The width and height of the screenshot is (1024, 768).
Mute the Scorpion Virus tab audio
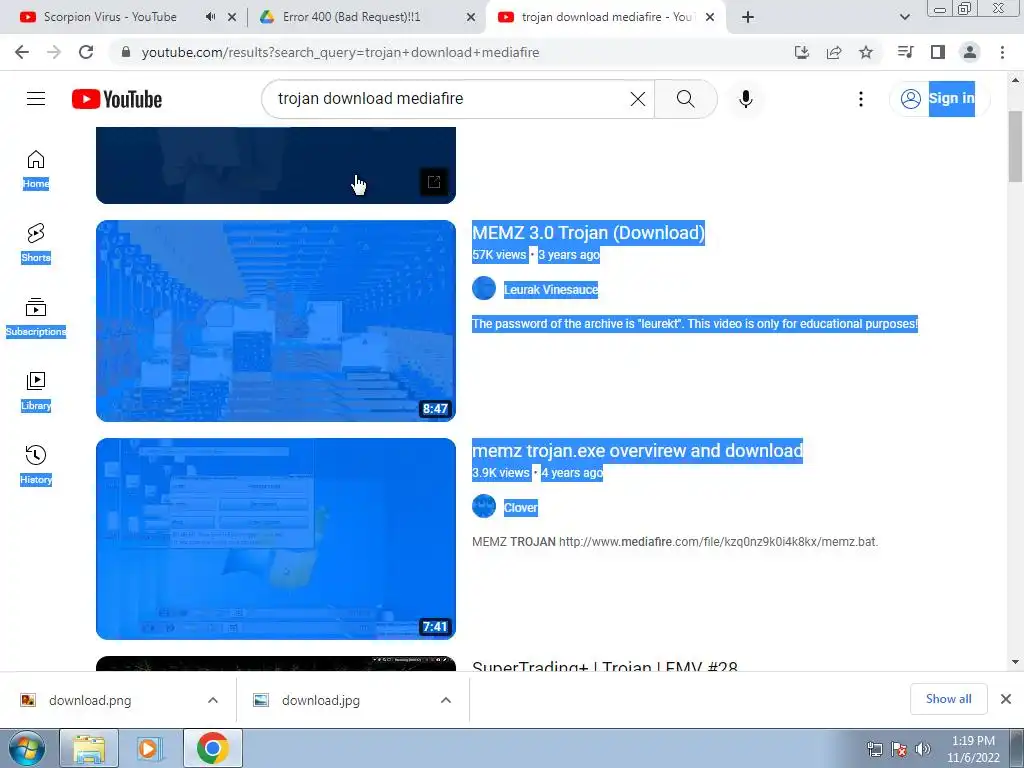(x=210, y=17)
